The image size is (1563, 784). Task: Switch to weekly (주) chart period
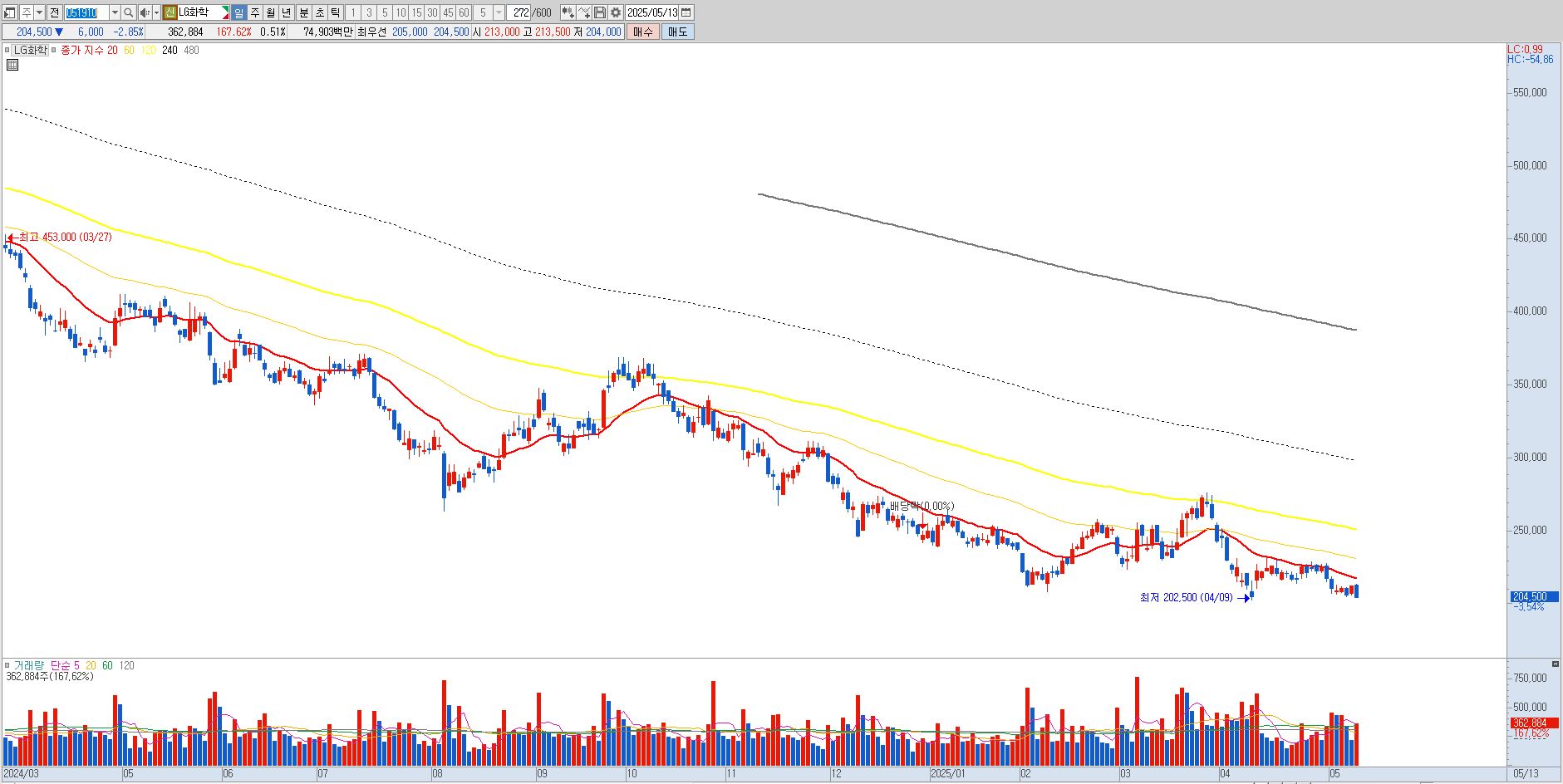pos(255,12)
